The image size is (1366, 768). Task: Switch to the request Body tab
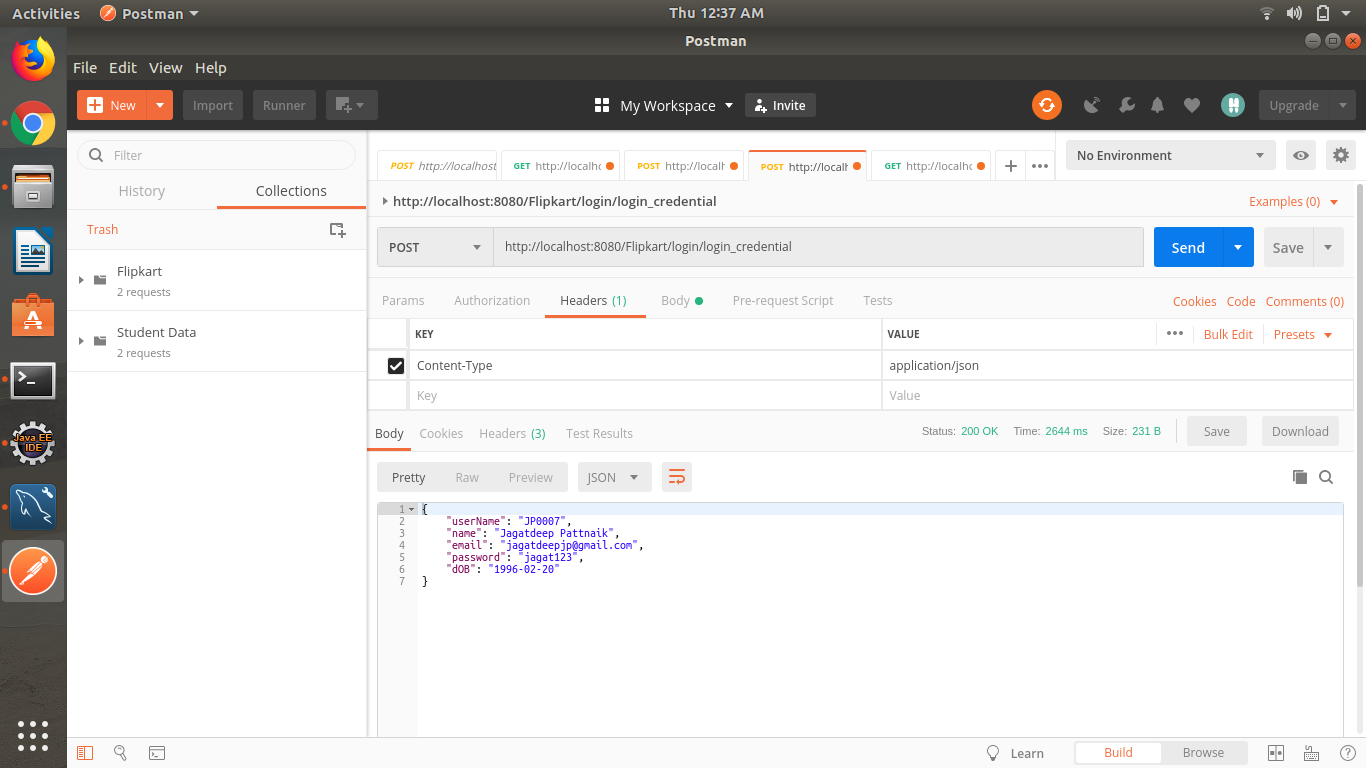click(682, 300)
